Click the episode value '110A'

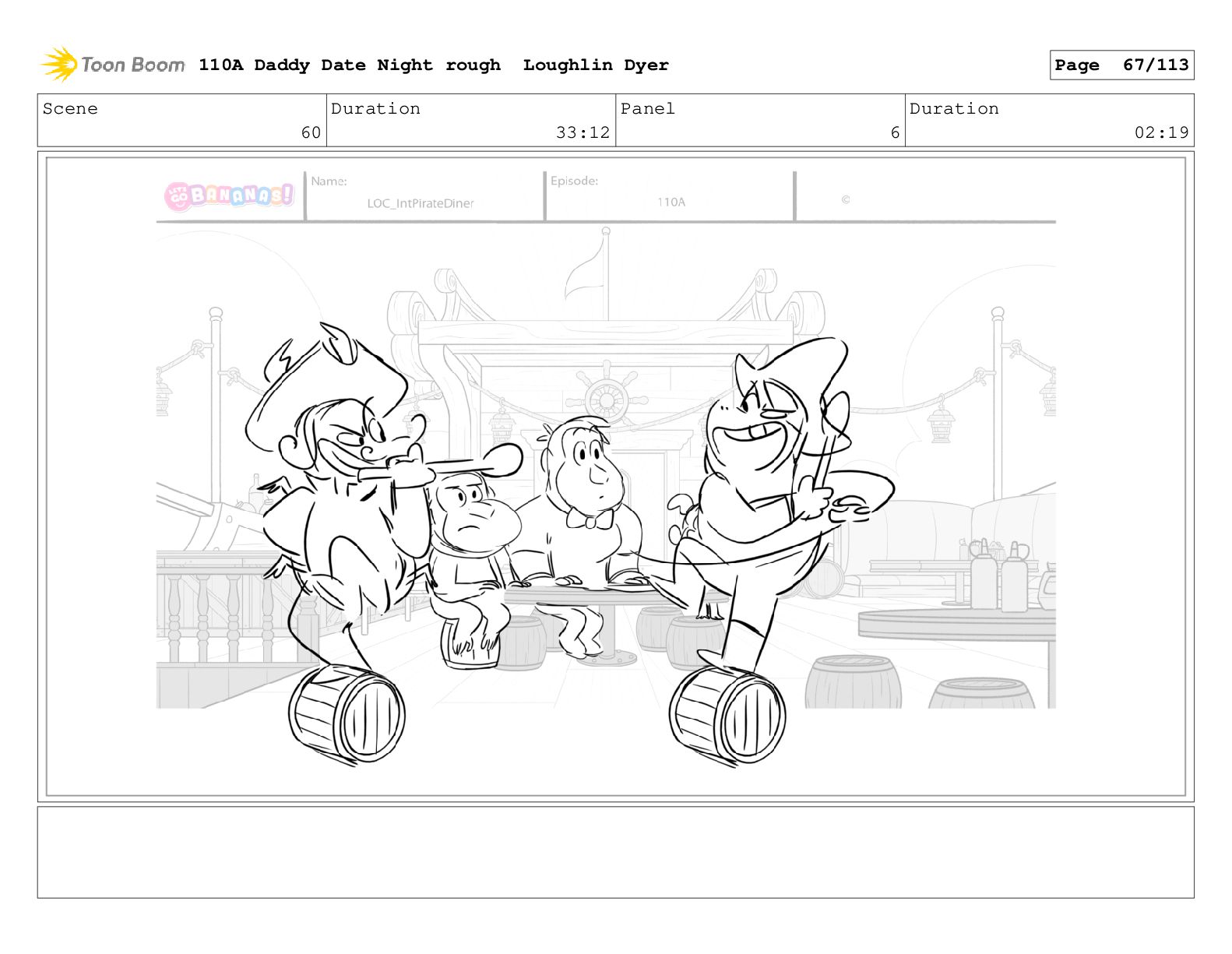pos(671,202)
